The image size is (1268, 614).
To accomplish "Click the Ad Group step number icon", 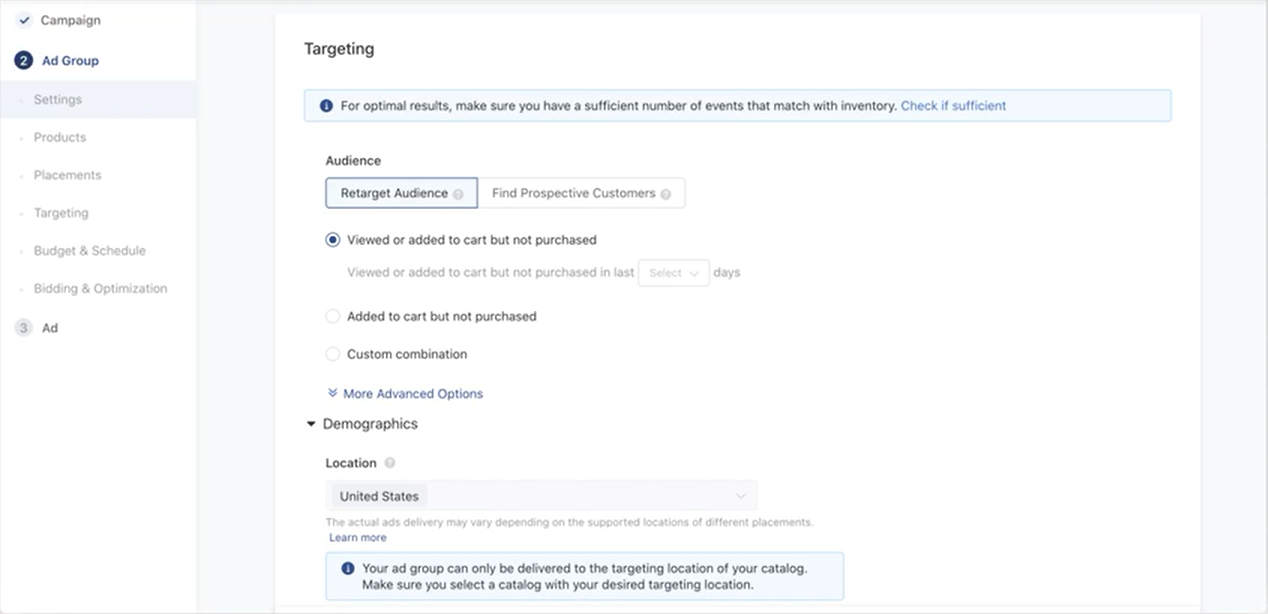I will (23, 60).
